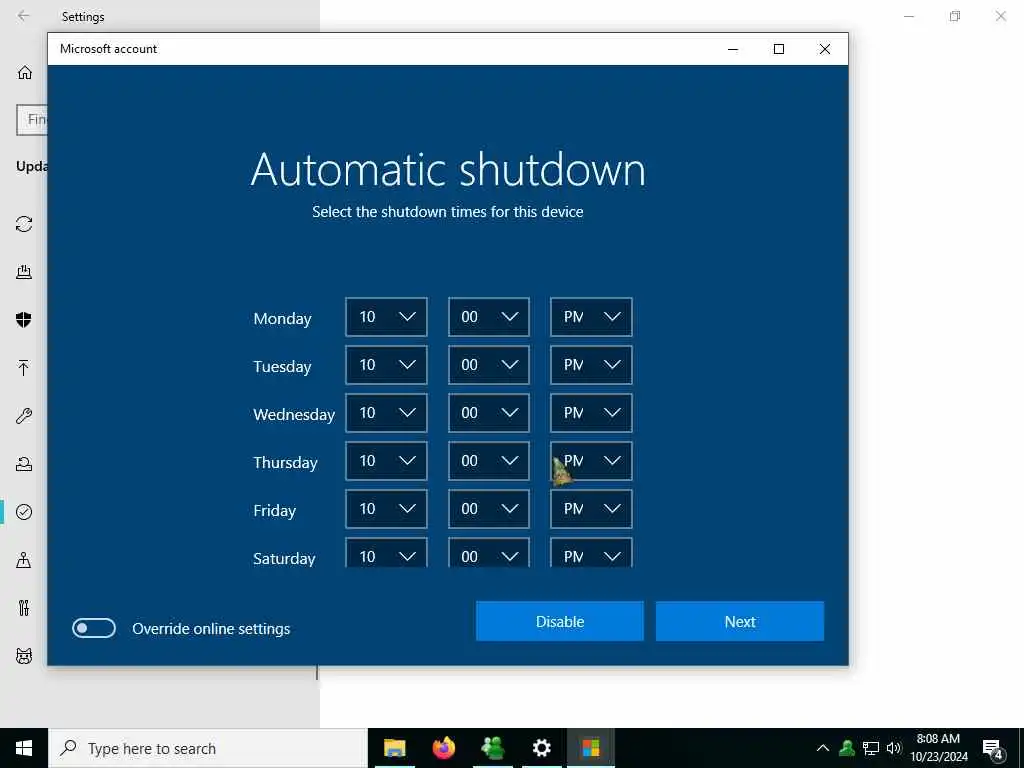Viewport: 1024px width, 768px height.
Task: Open Friday minutes dropdown
Action: [488, 509]
